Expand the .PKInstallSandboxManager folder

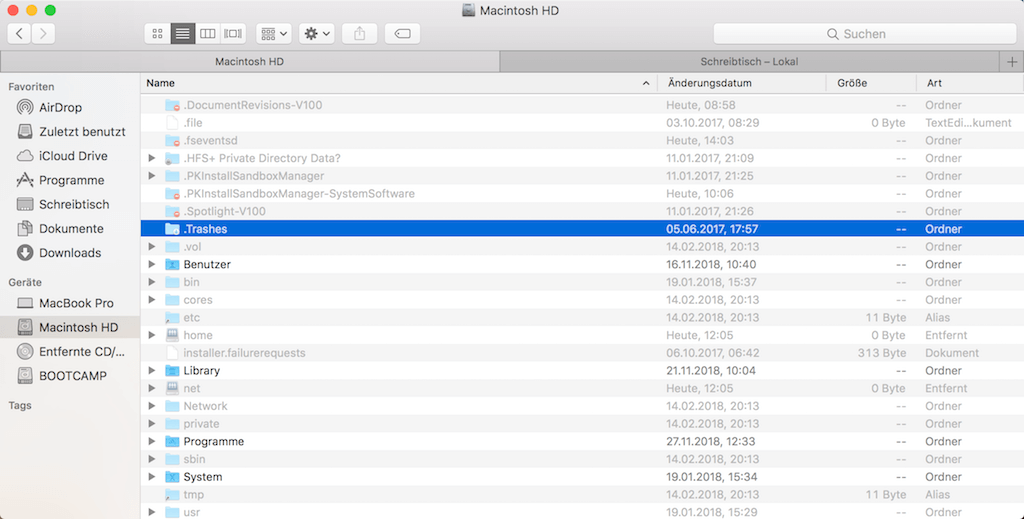click(152, 176)
